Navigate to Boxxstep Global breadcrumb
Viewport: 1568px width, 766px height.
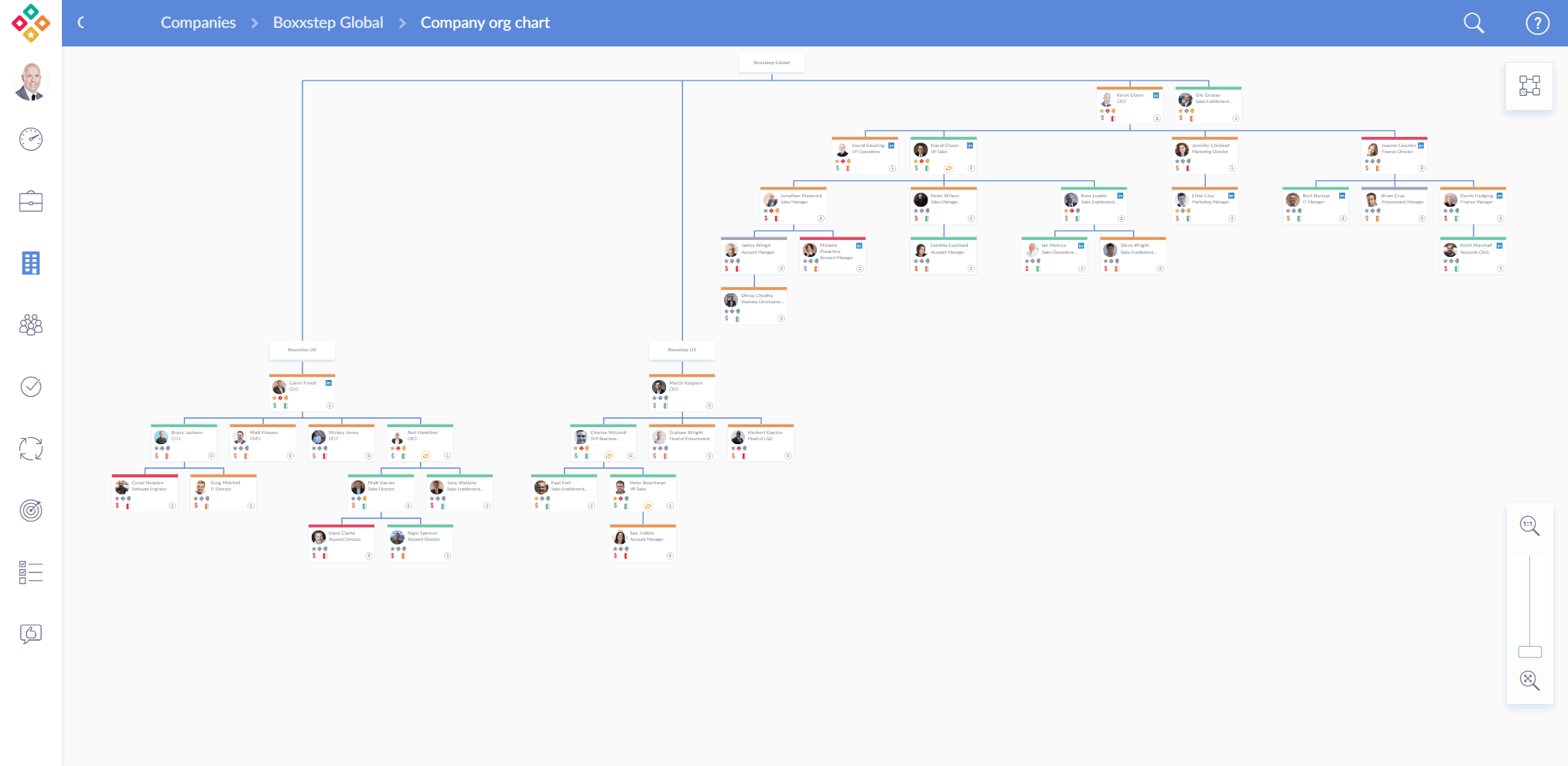[x=328, y=23]
